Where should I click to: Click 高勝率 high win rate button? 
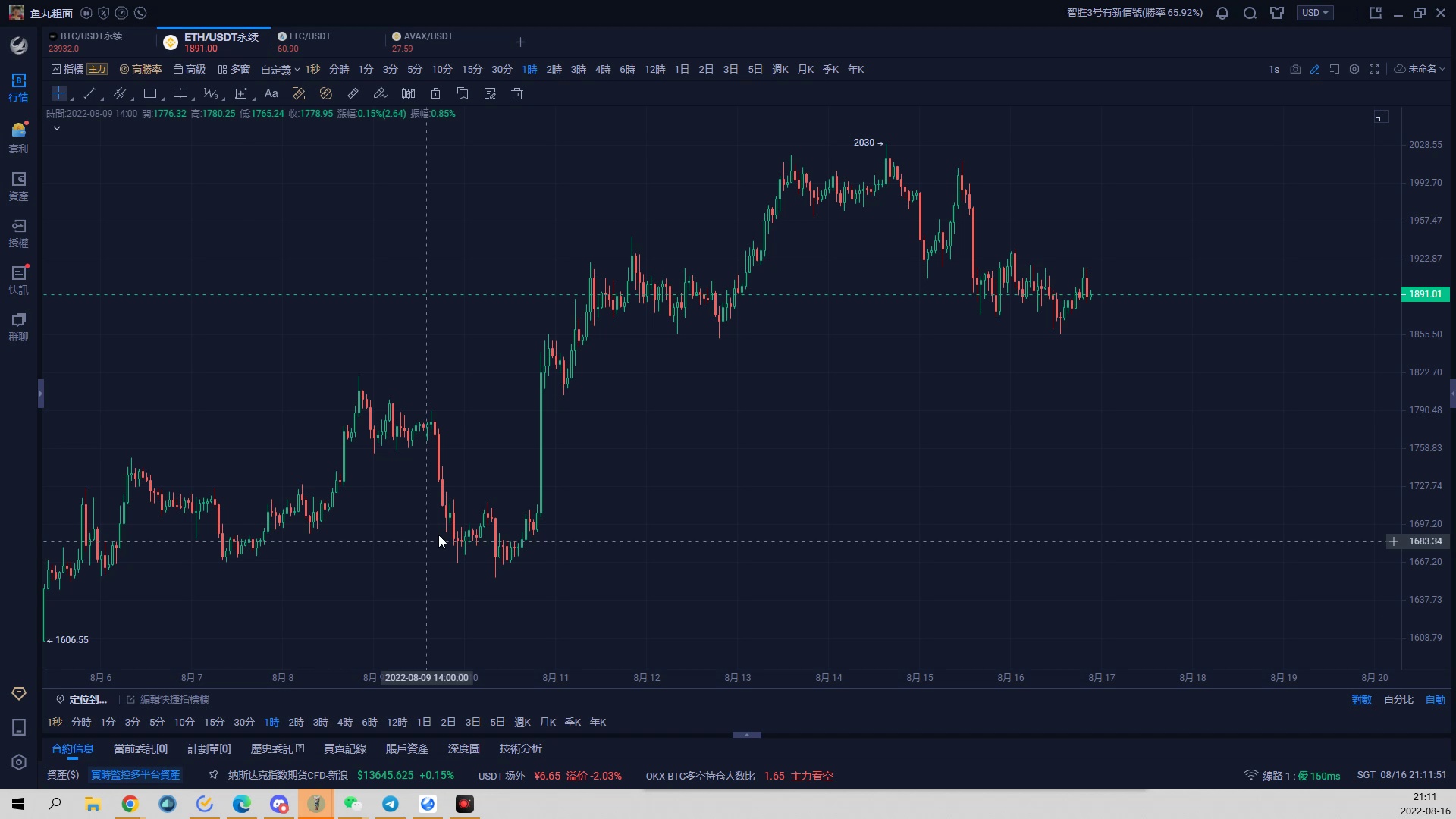click(141, 69)
